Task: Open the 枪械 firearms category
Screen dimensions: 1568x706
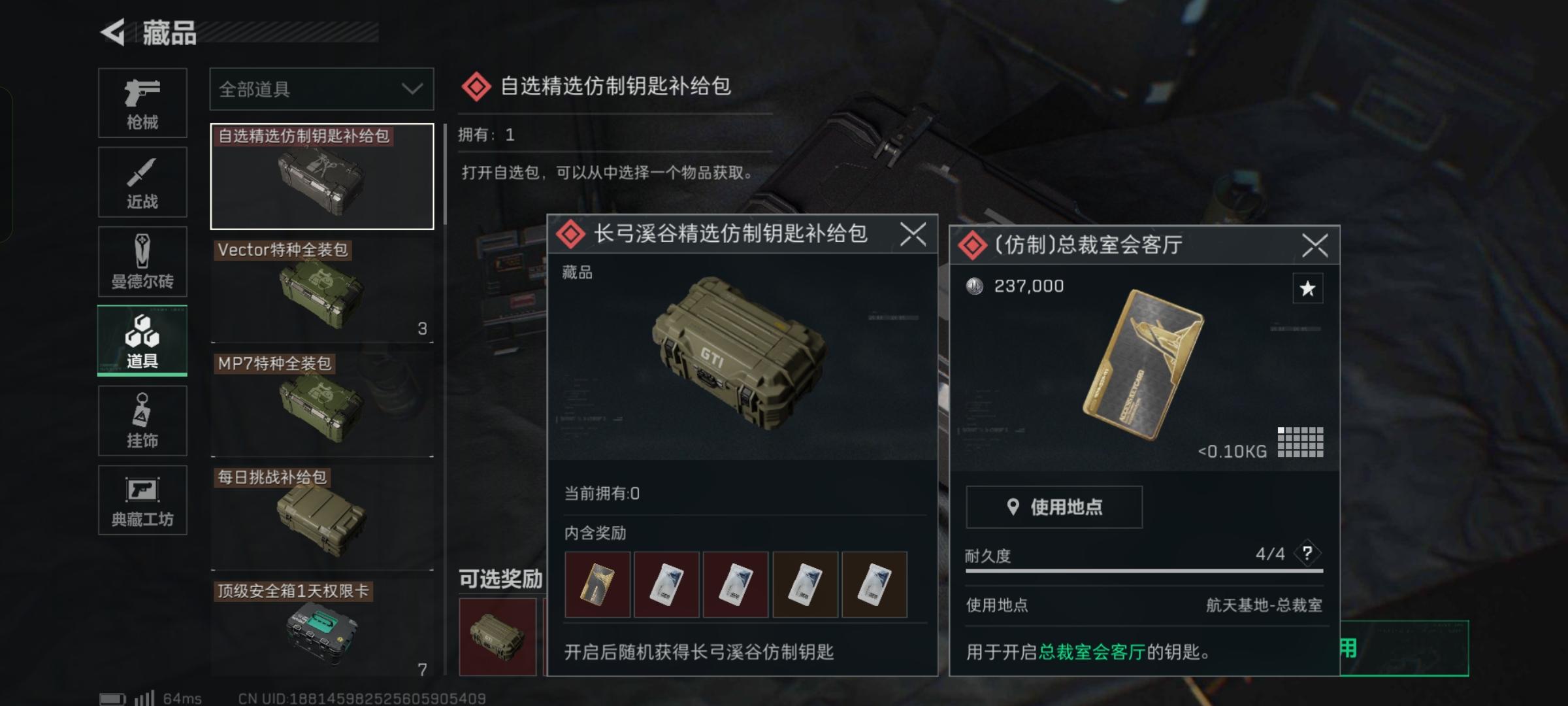Action: pyautogui.click(x=142, y=103)
